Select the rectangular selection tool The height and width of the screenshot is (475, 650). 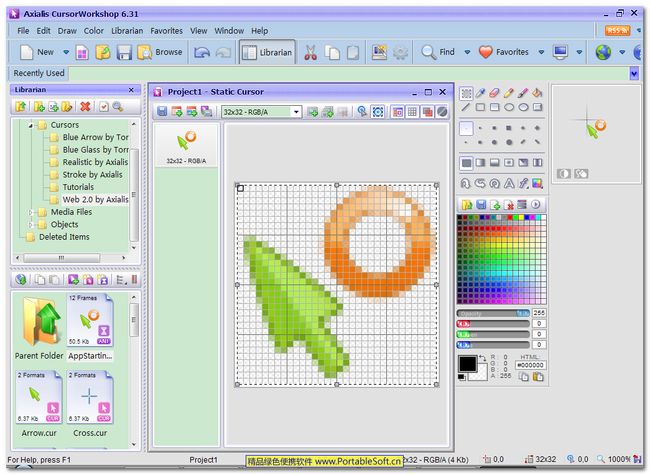point(466,93)
